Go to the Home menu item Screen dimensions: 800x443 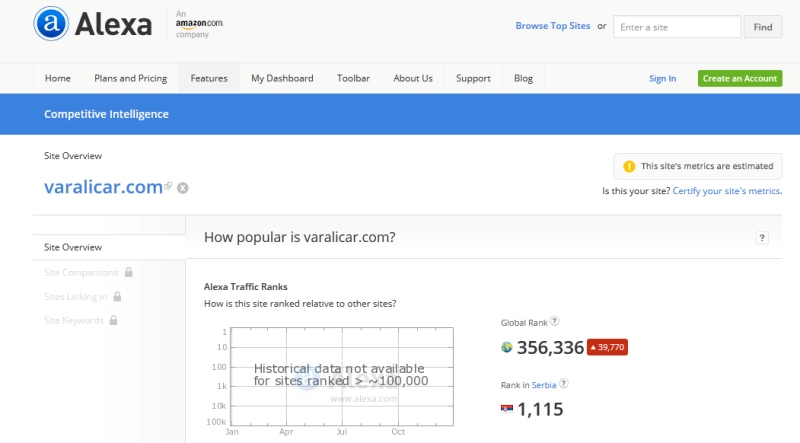coord(58,78)
